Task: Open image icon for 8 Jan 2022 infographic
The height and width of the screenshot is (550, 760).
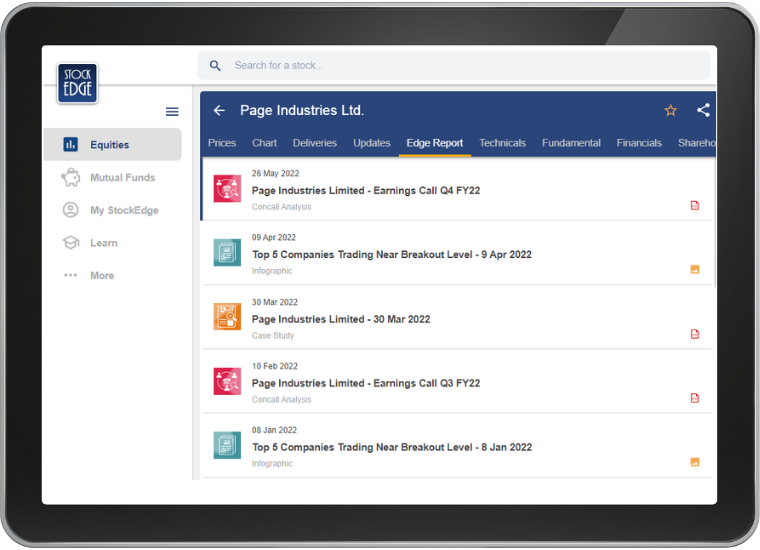Action: tap(695, 462)
